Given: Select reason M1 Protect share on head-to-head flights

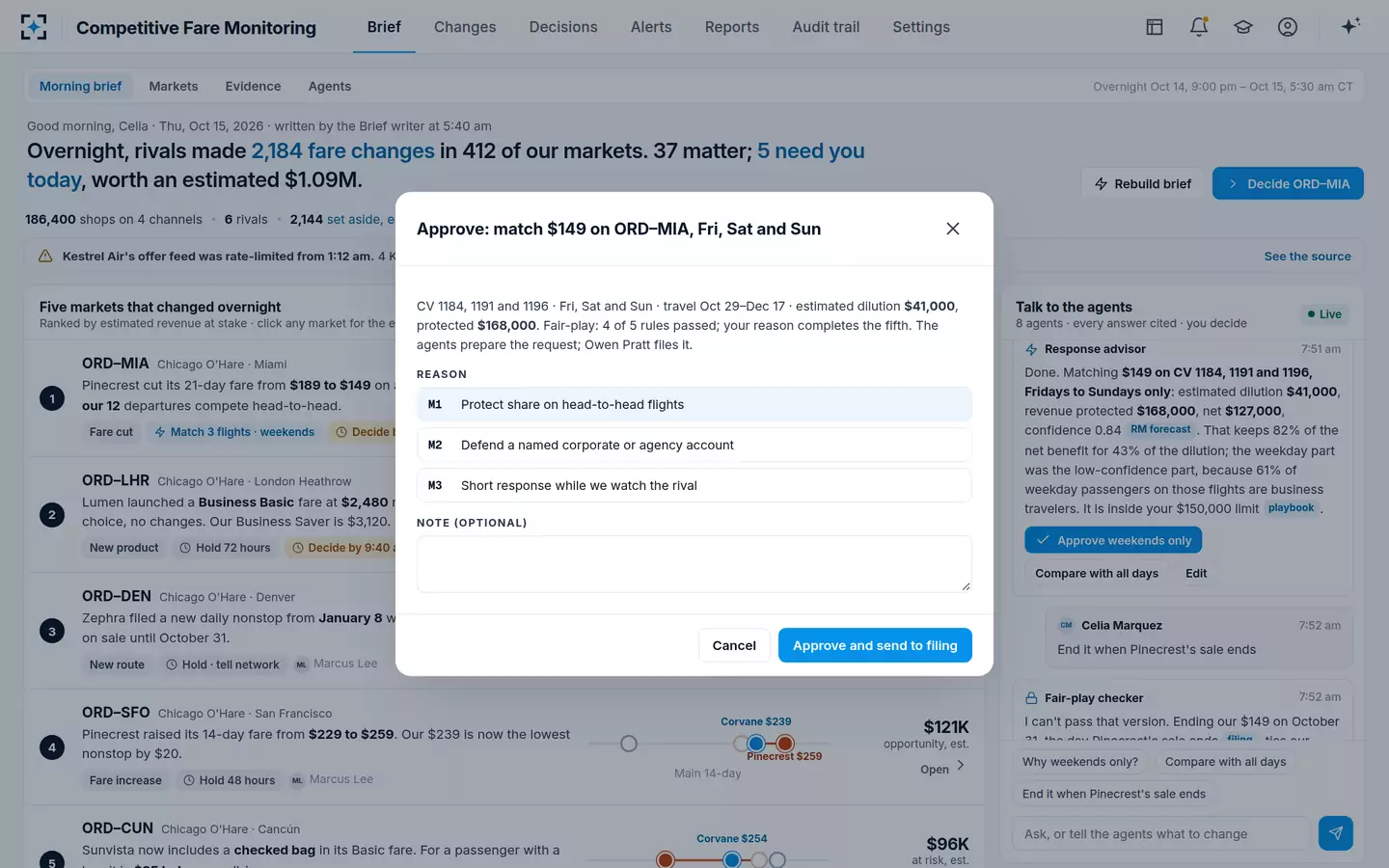Looking at the screenshot, I should 694,405.
